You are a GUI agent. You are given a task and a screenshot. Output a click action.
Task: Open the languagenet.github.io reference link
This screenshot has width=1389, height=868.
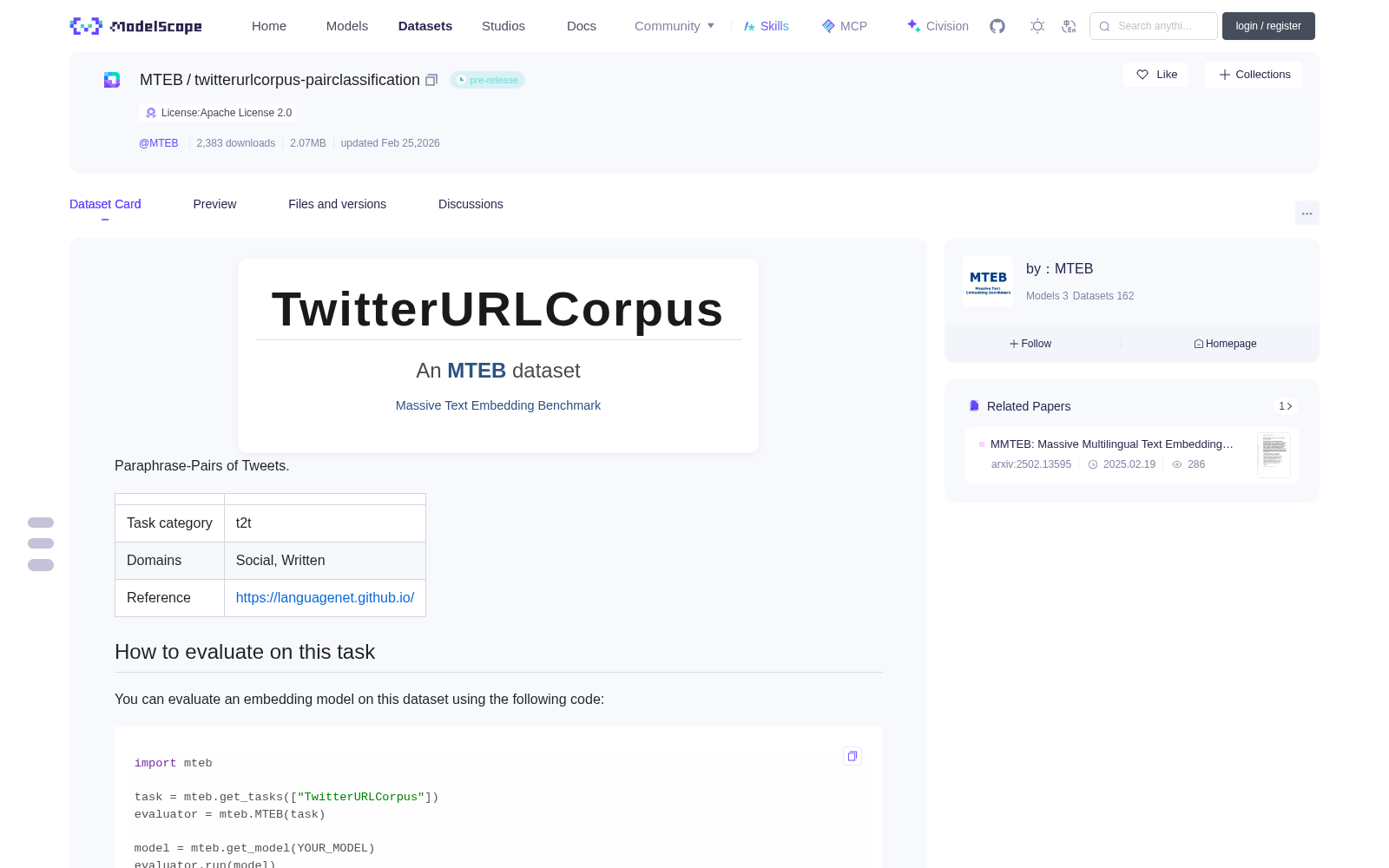[325, 597]
